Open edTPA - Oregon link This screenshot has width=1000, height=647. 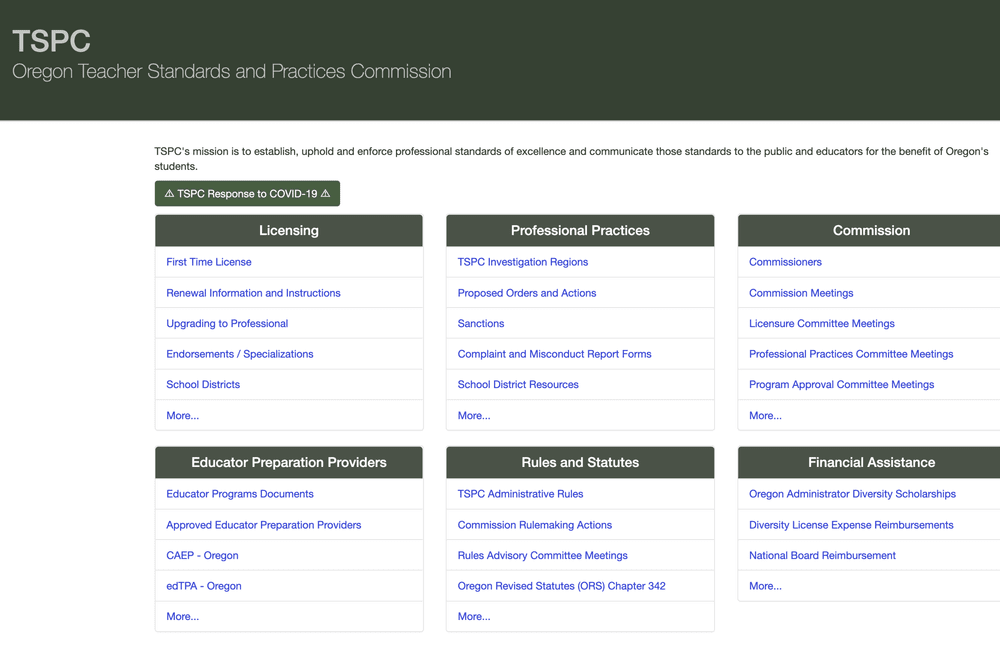(203, 586)
